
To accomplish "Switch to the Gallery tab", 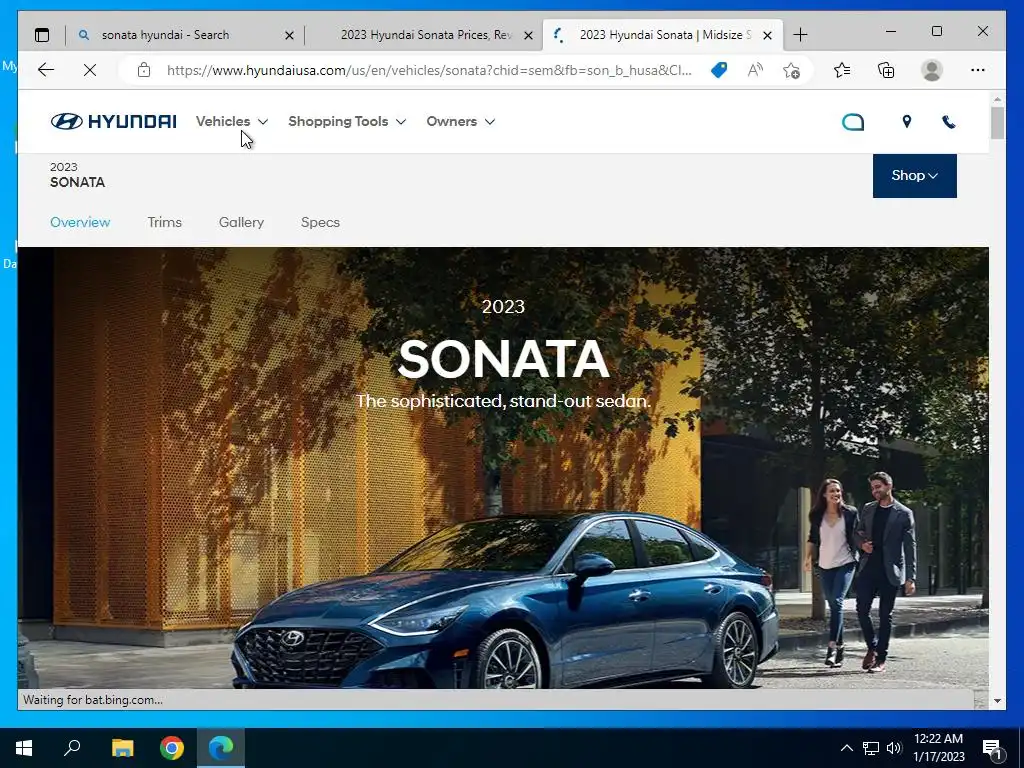I will click(241, 222).
